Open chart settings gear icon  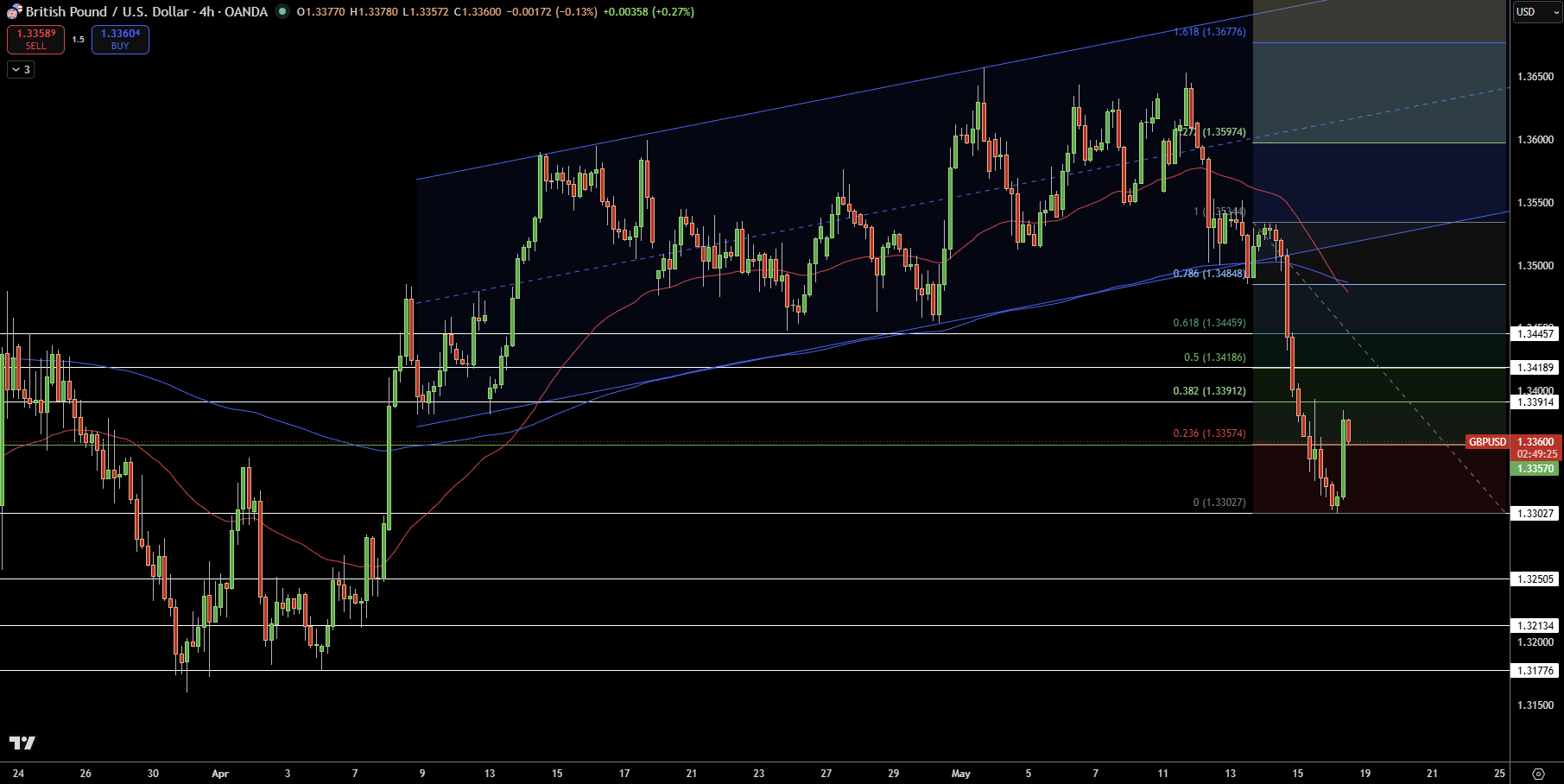point(1538,774)
